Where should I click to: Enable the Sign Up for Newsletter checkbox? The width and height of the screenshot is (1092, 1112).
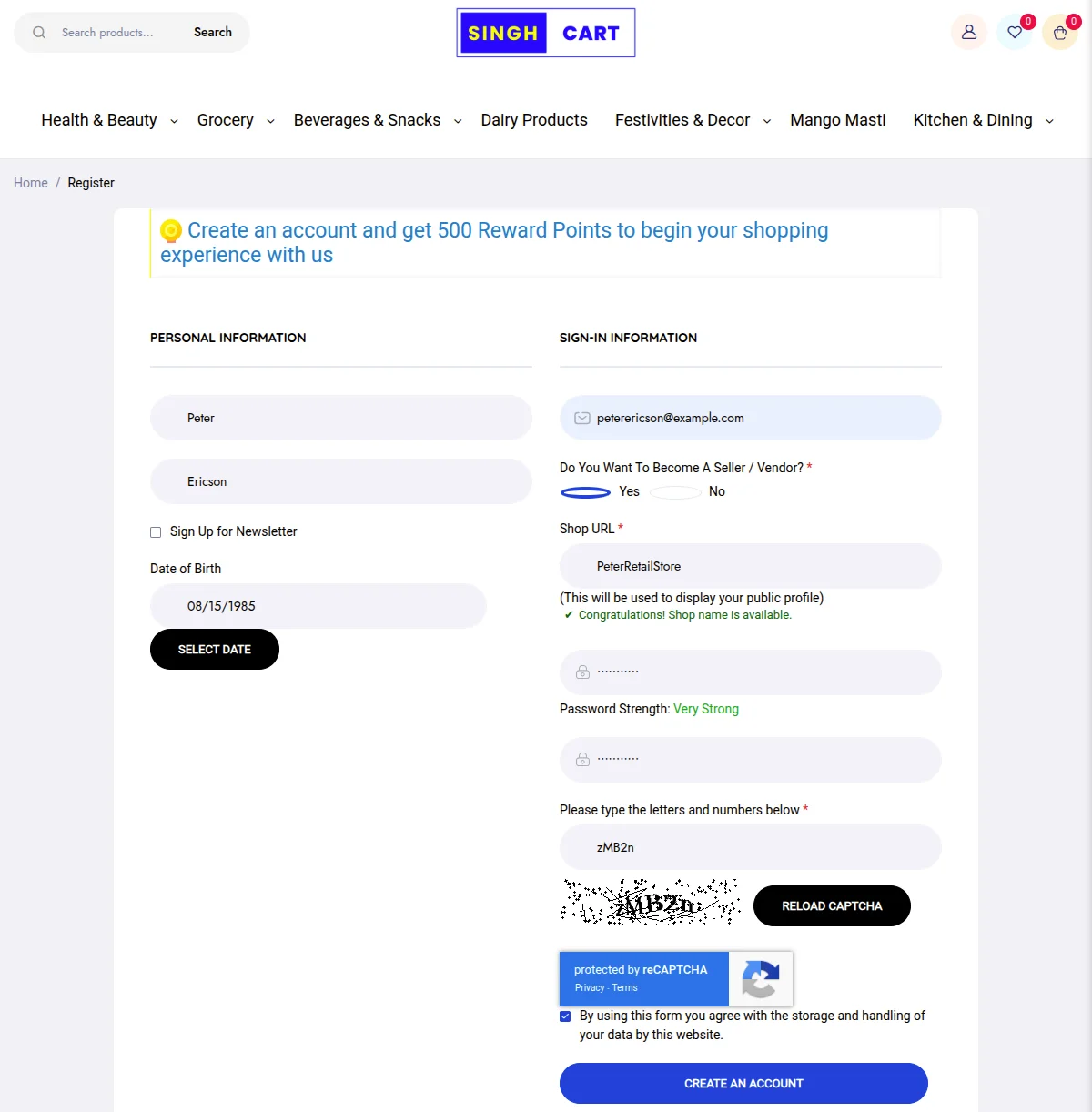coord(156,531)
